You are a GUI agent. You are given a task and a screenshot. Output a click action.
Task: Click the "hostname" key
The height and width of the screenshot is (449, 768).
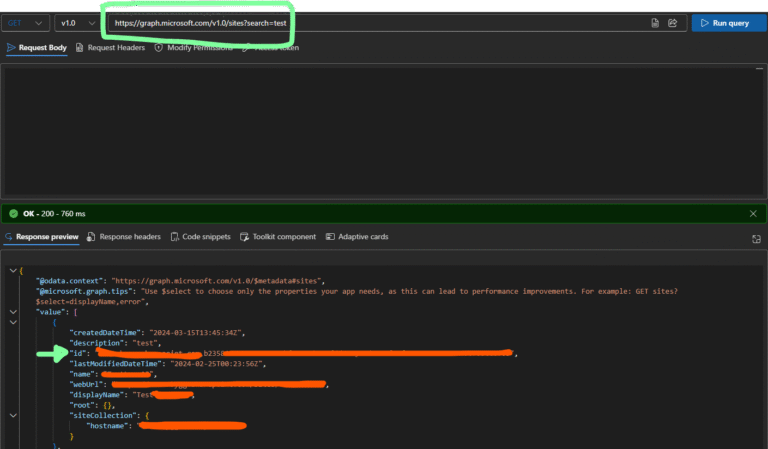click(107, 426)
